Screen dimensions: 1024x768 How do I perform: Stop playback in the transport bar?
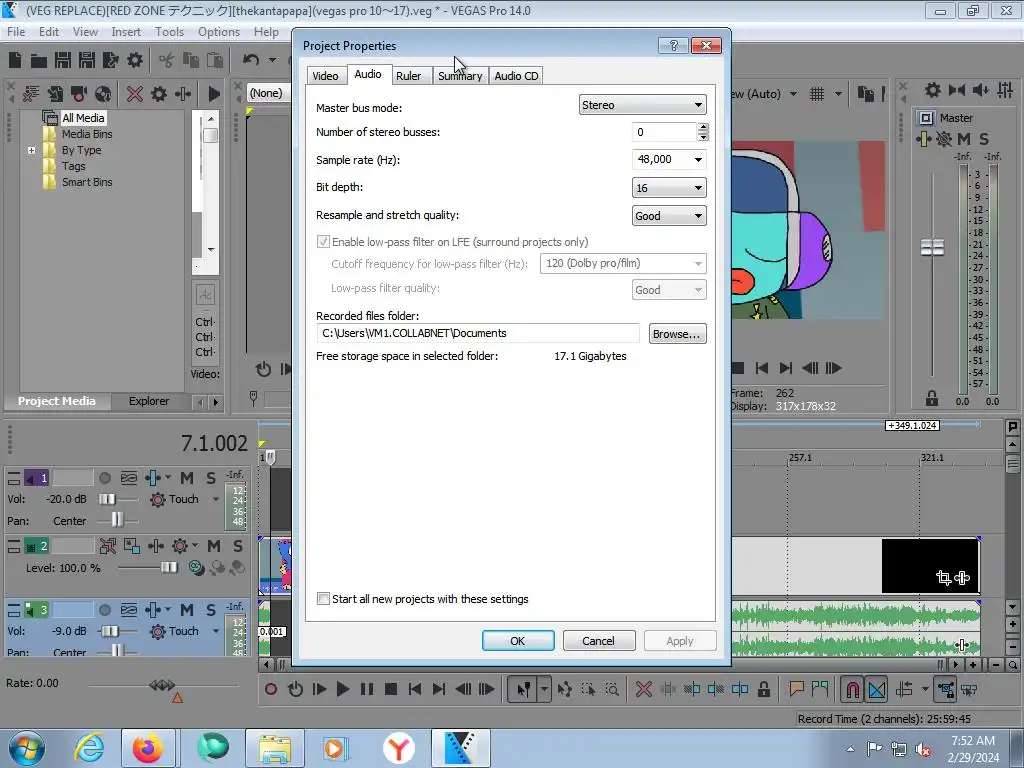[x=391, y=689]
